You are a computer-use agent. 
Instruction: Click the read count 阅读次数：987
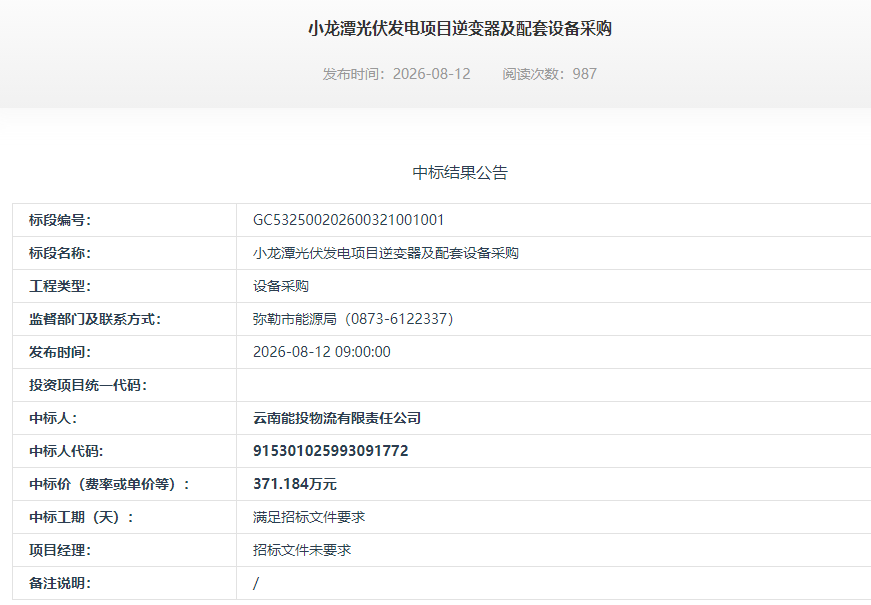pyautogui.click(x=549, y=74)
